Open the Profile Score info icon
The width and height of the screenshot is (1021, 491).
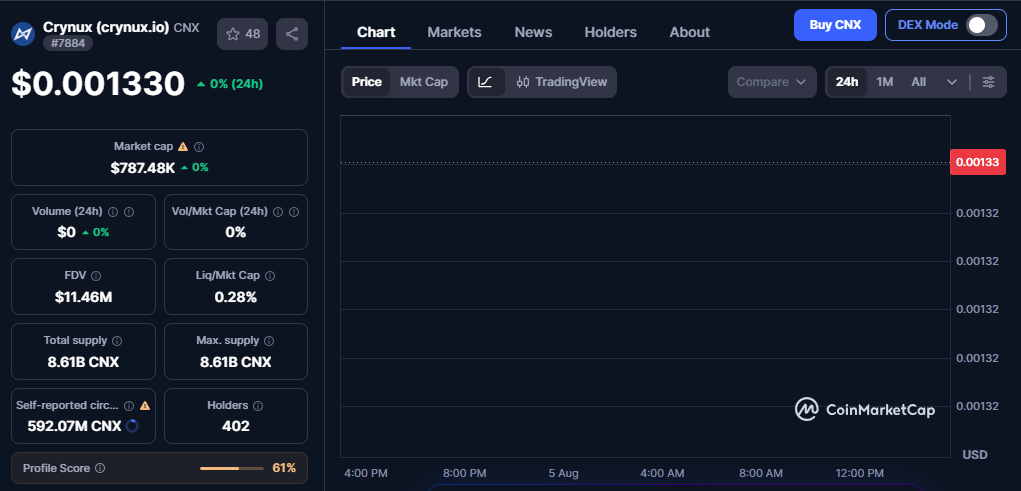pyautogui.click(x=100, y=468)
